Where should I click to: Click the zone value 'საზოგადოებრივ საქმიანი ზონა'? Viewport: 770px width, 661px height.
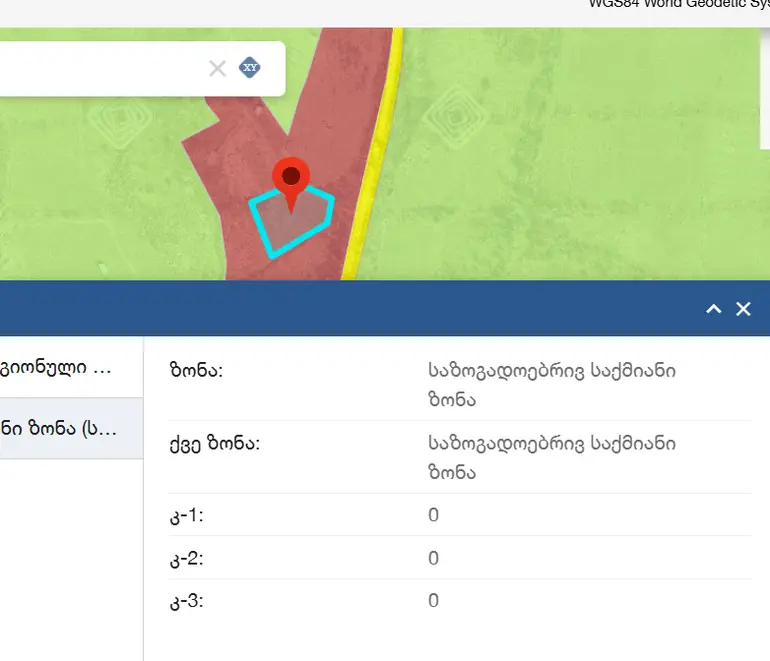click(x=551, y=385)
